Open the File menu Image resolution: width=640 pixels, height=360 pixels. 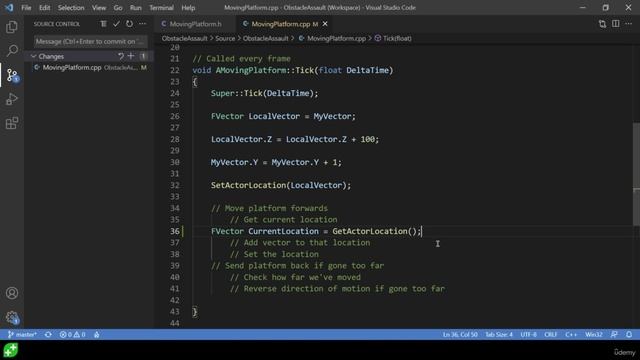(x=26, y=8)
